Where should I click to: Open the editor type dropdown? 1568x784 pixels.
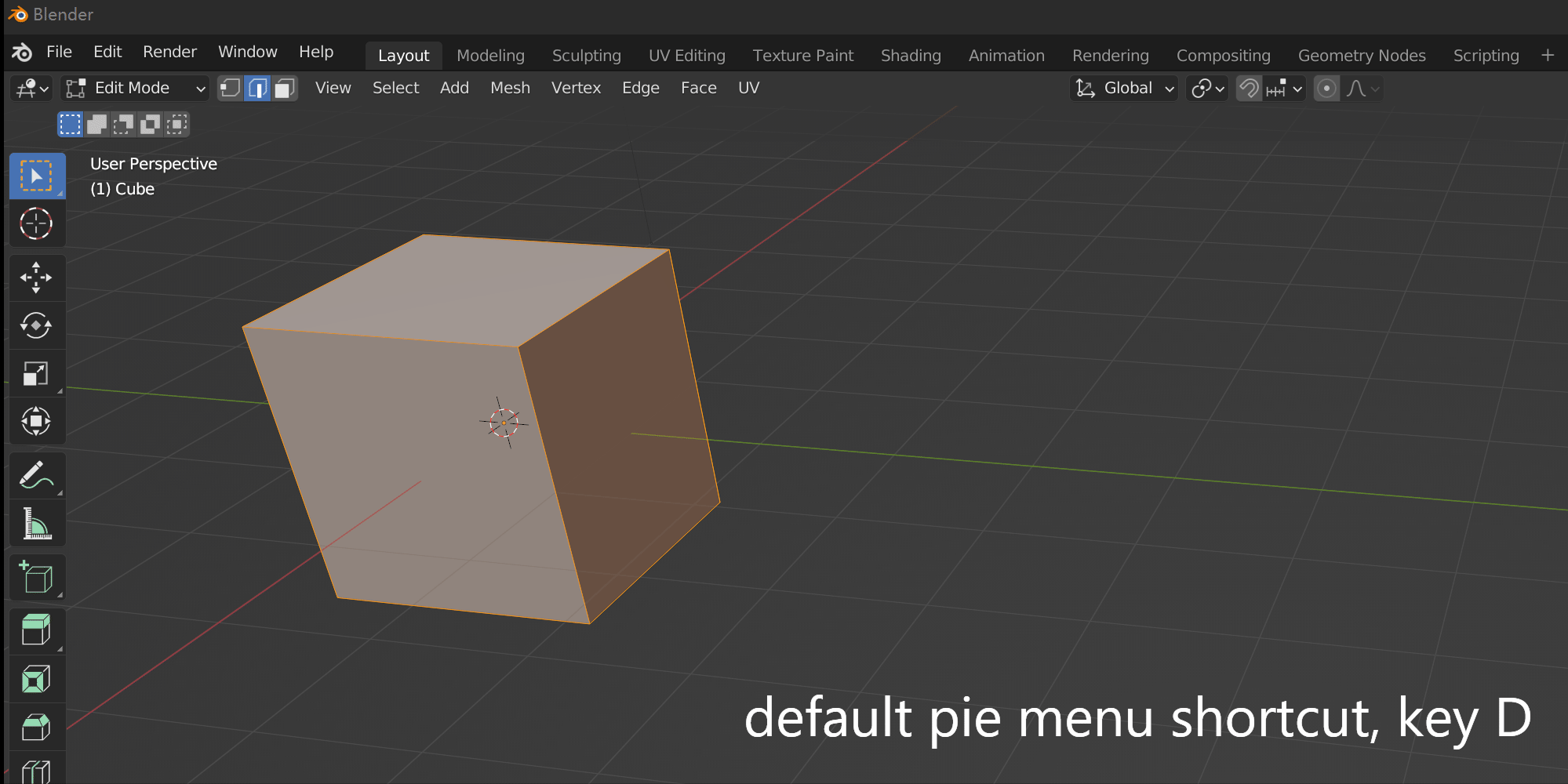click(x=32, y=88)
